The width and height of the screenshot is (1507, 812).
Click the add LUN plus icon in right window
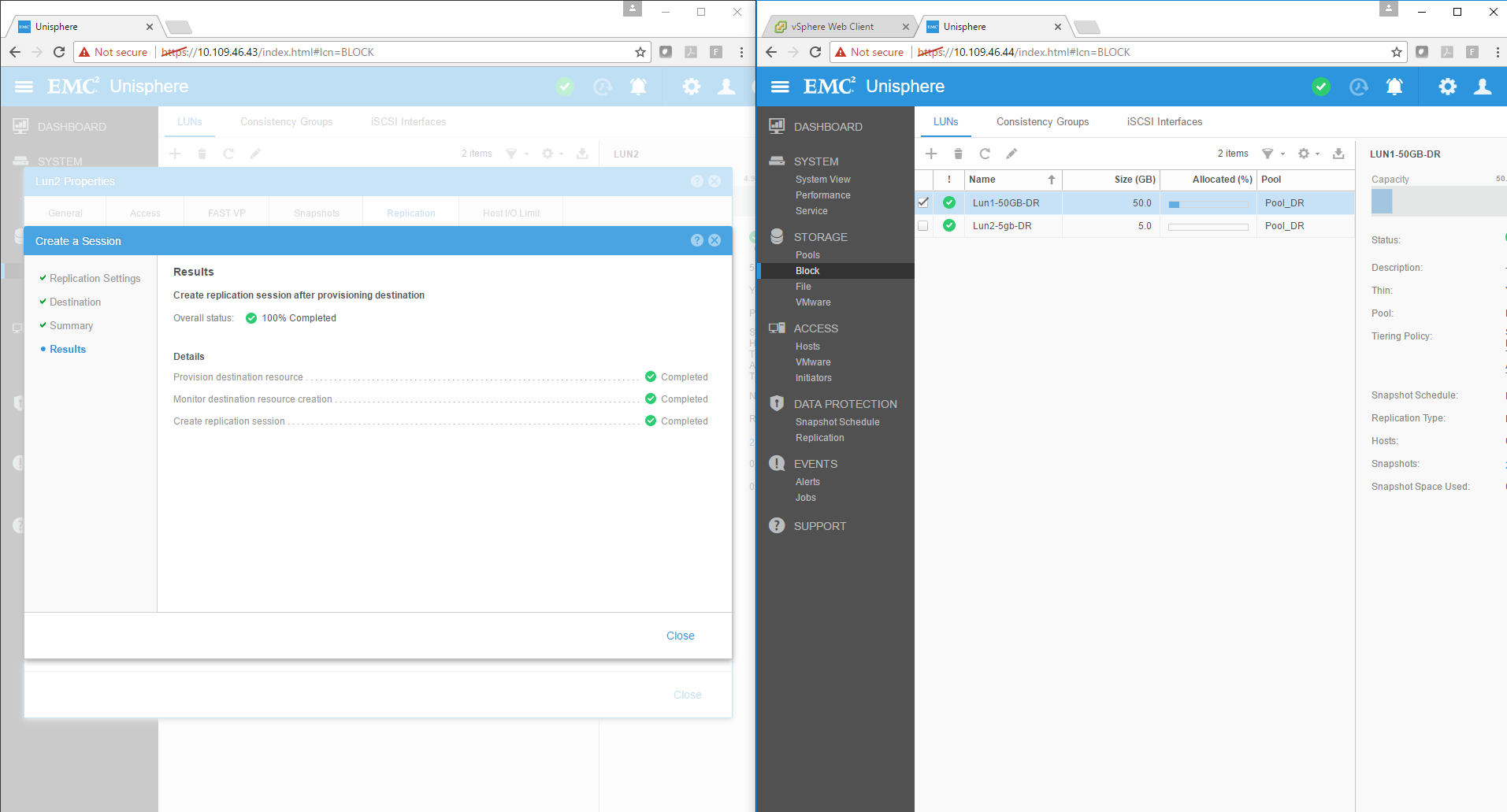tap(931, 154)
